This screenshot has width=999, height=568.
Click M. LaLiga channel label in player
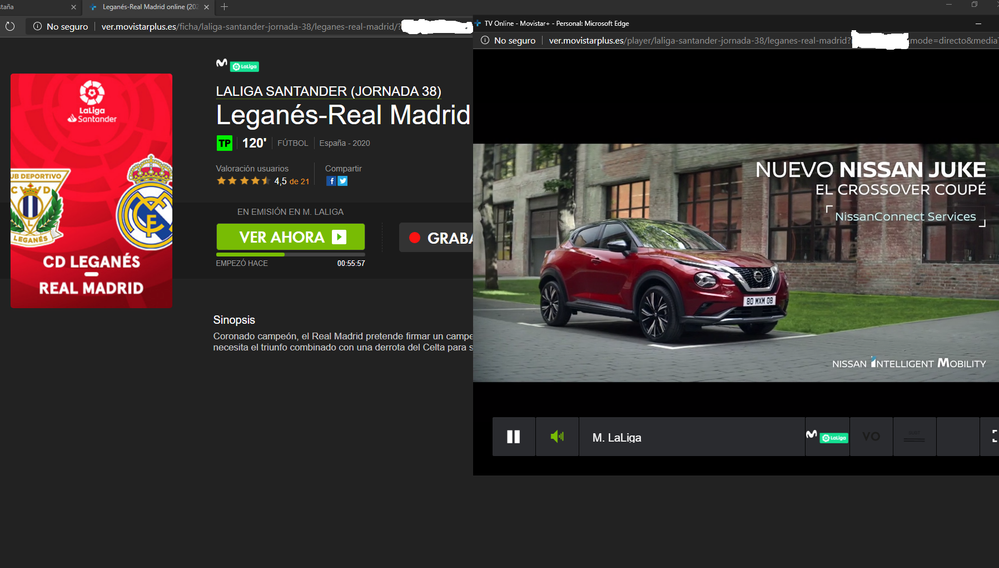(x=617, y=437)
